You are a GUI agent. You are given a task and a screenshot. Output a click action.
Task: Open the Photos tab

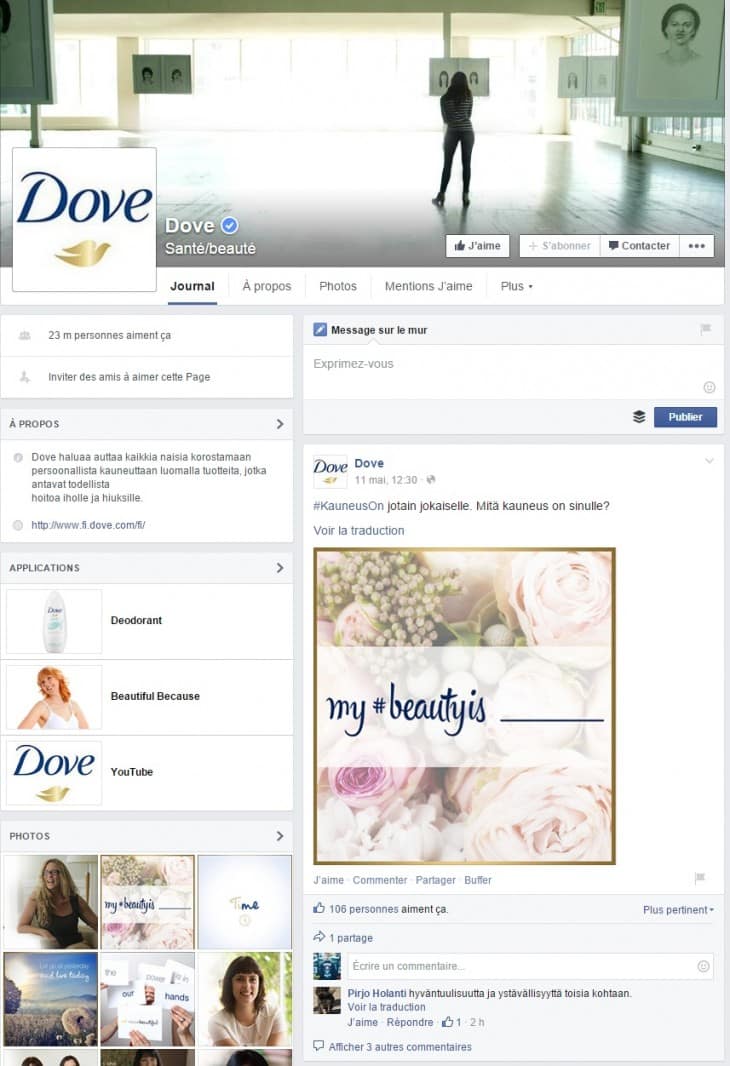(x=338, y=286)
